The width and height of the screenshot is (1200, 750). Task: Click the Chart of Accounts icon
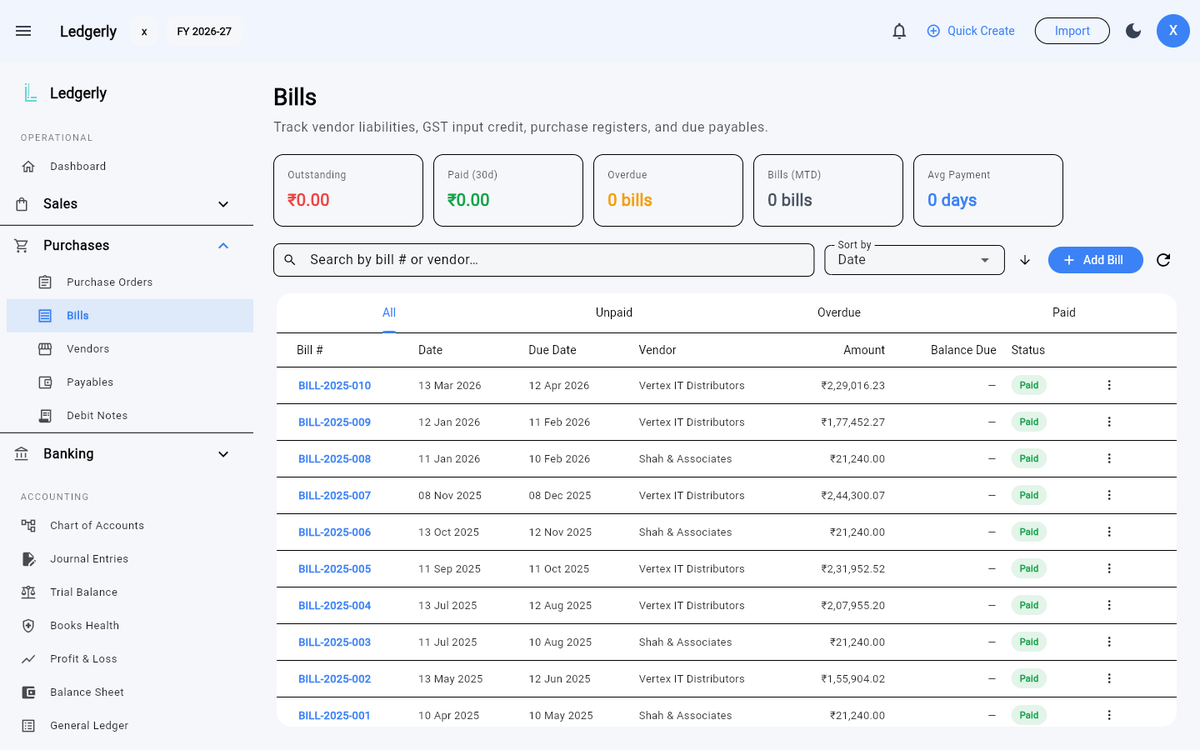(28, 525)
